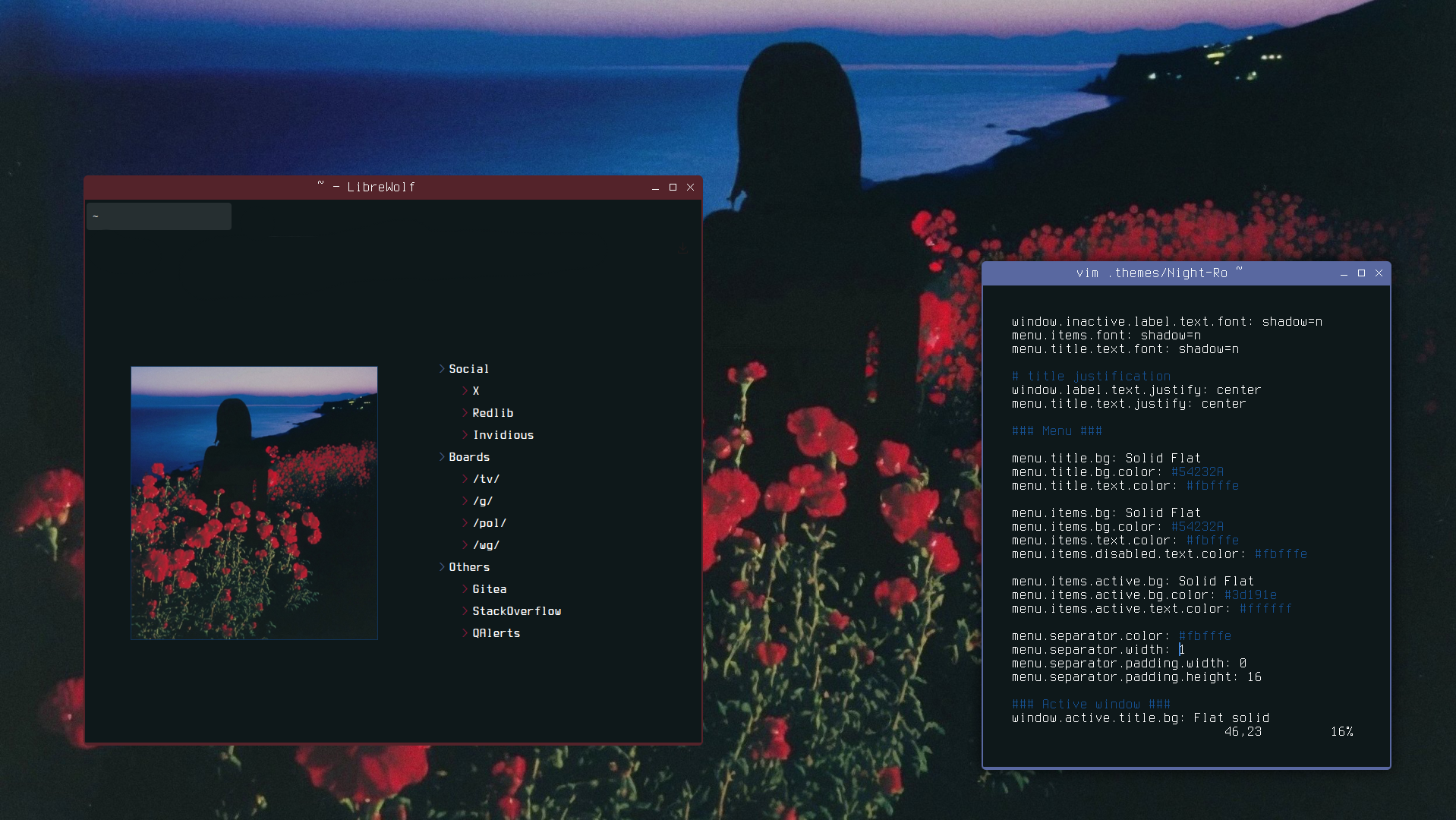Click #54232A value on menu.title.bg.color line
Screen dimensions: 1456x820
(1197, 472)
